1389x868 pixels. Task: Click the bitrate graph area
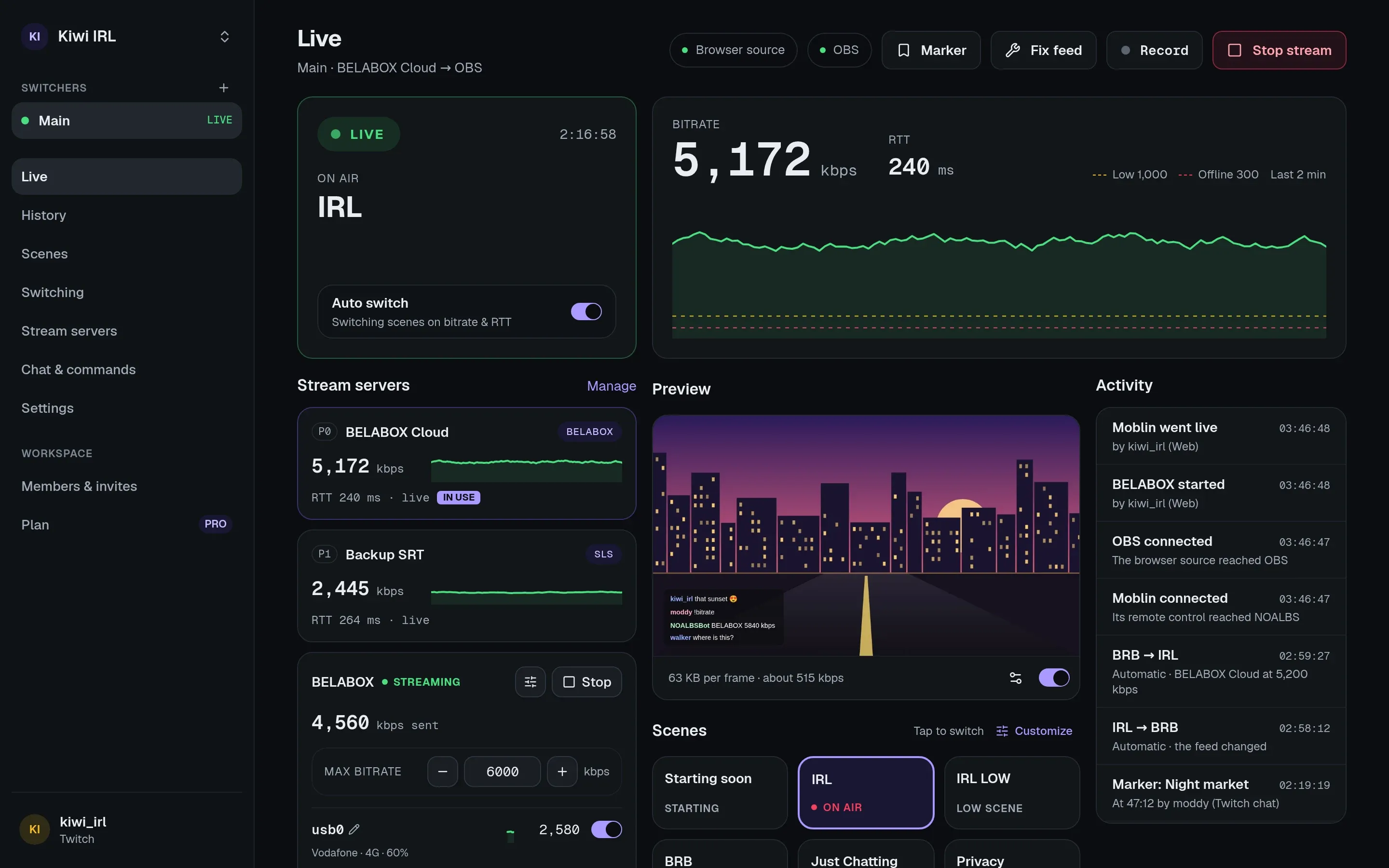point(999,284)
